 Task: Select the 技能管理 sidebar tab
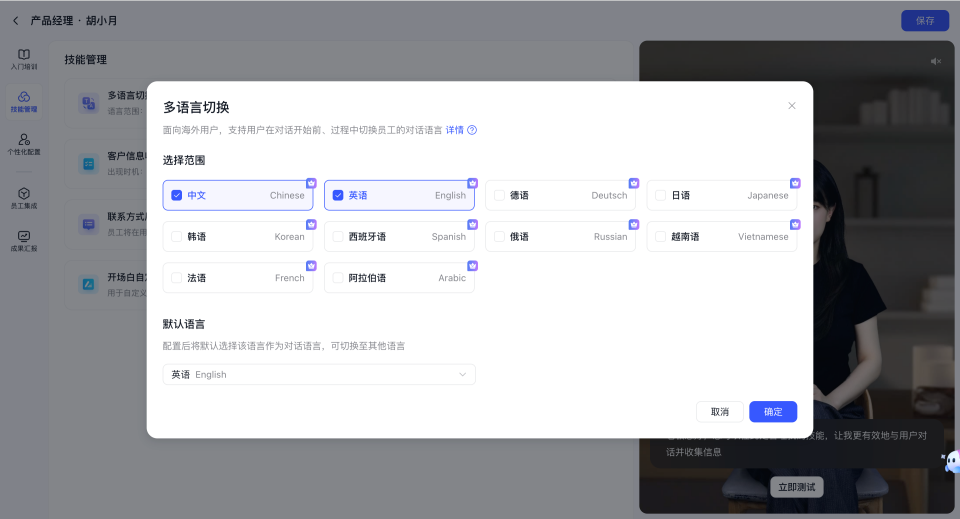click(24, 101)
